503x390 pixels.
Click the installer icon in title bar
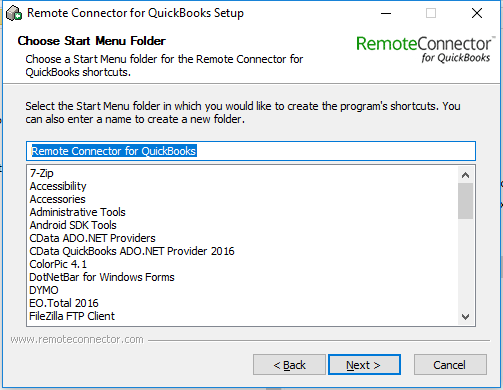click(14, 13)
